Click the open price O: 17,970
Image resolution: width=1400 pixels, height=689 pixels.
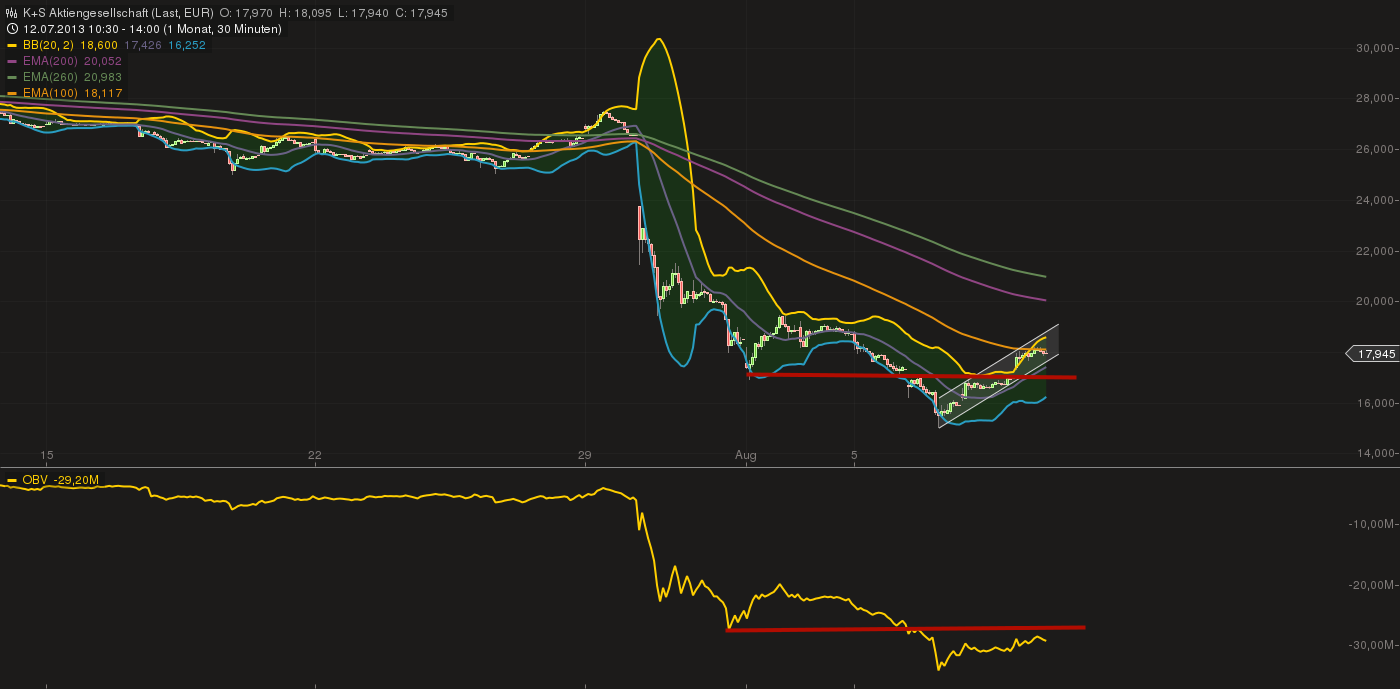point(246,13)
